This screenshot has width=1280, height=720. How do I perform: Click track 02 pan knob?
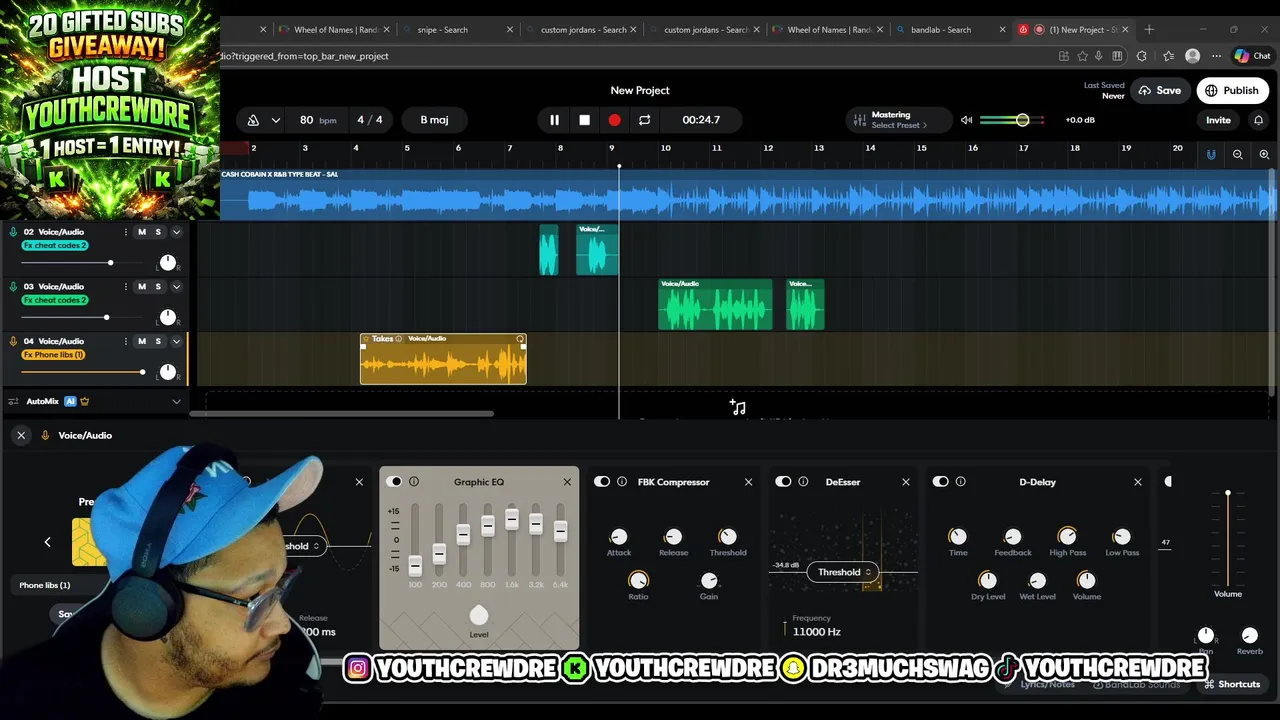coord(167,263)
